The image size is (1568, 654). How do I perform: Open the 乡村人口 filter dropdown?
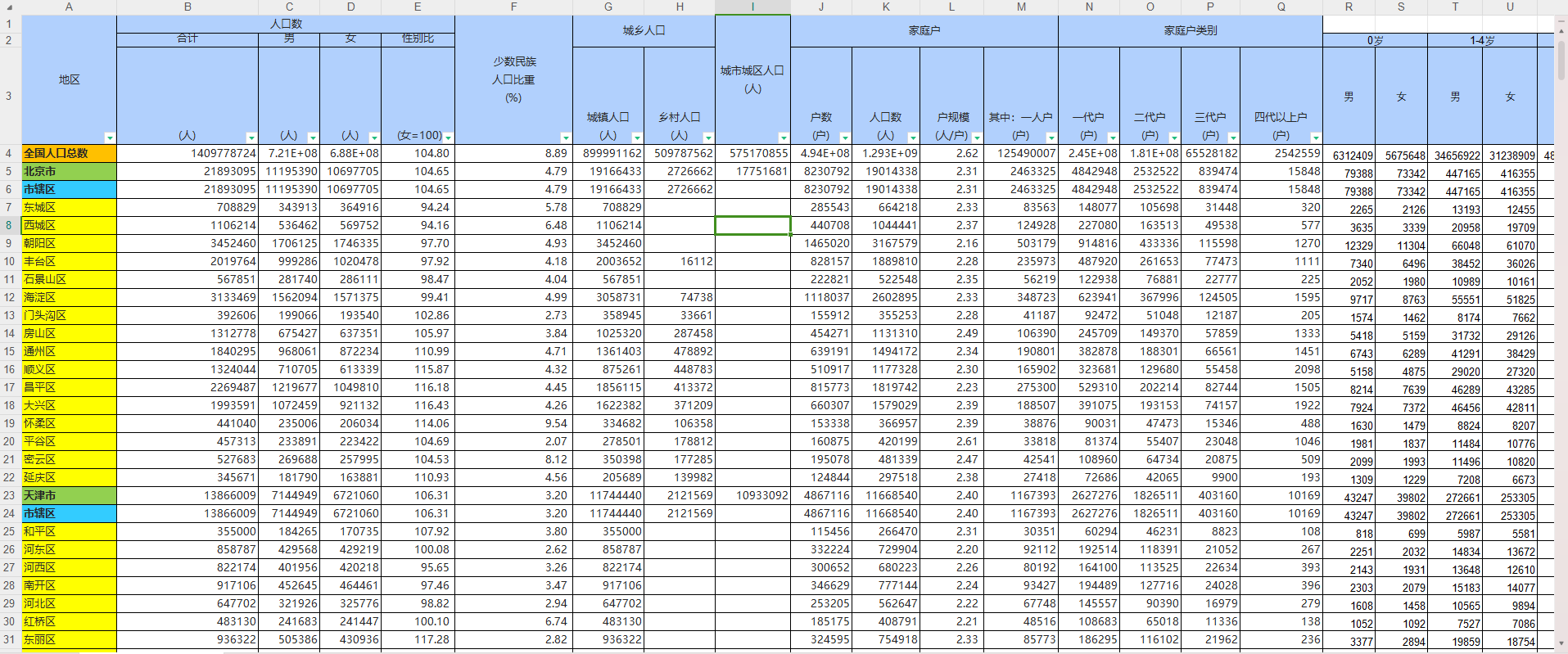pyautogui.click(x=708, y=138)
